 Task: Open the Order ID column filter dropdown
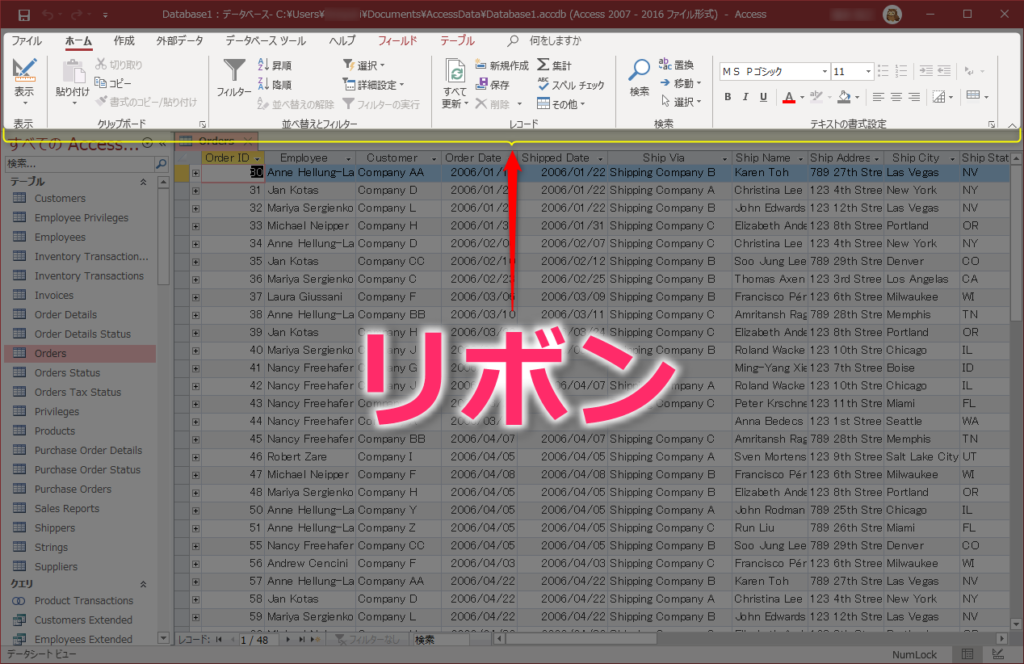point(255,158)
